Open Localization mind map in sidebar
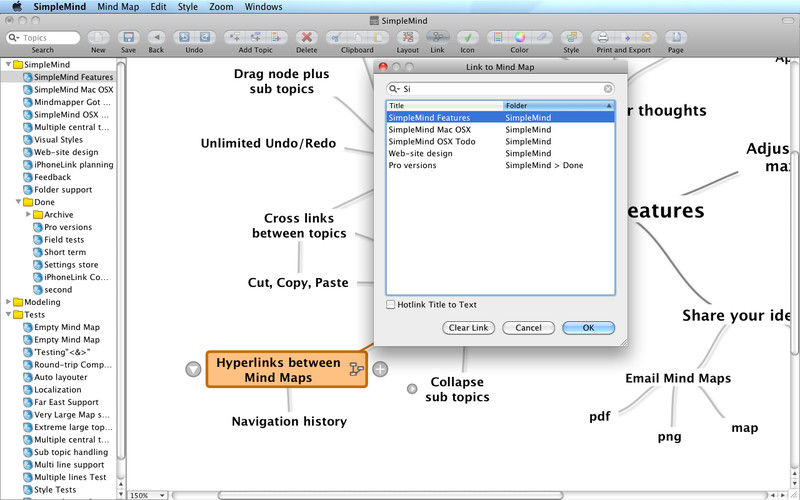800x500 pixels. [x=57, y=389]
